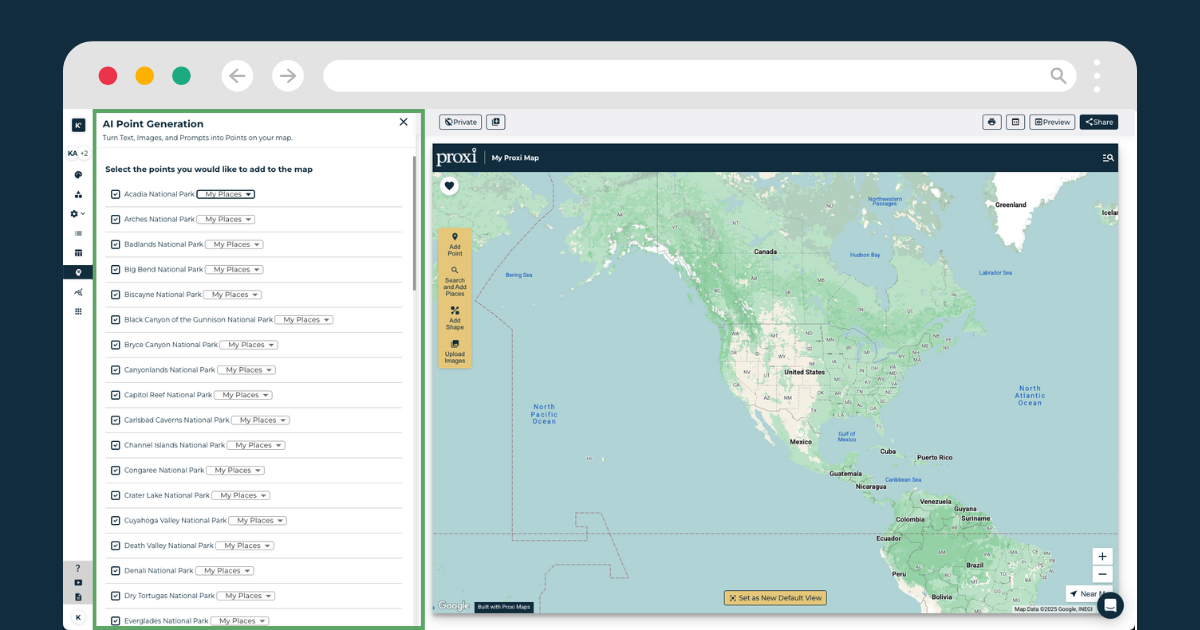Open the KA +2 collaborators avatars
Viewport: 1200px width, 630px height.
pyautogui.click(x=78, y=154)
